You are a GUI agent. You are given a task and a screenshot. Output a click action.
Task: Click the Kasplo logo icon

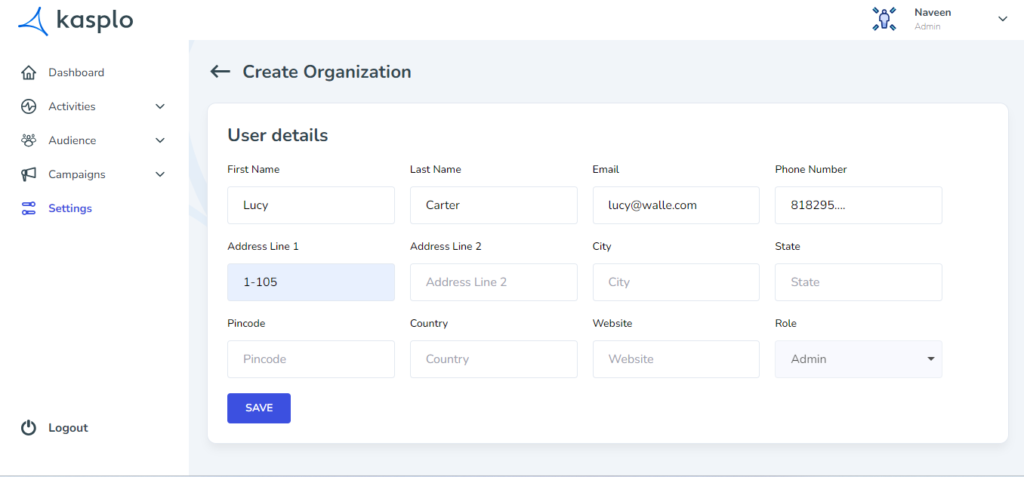pos(33,21)
